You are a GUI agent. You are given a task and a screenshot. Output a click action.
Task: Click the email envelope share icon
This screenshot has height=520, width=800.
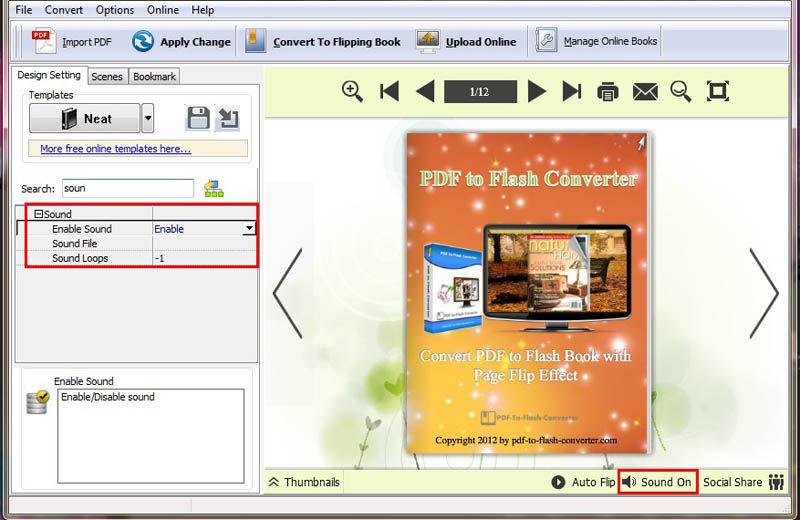(645, 92)
